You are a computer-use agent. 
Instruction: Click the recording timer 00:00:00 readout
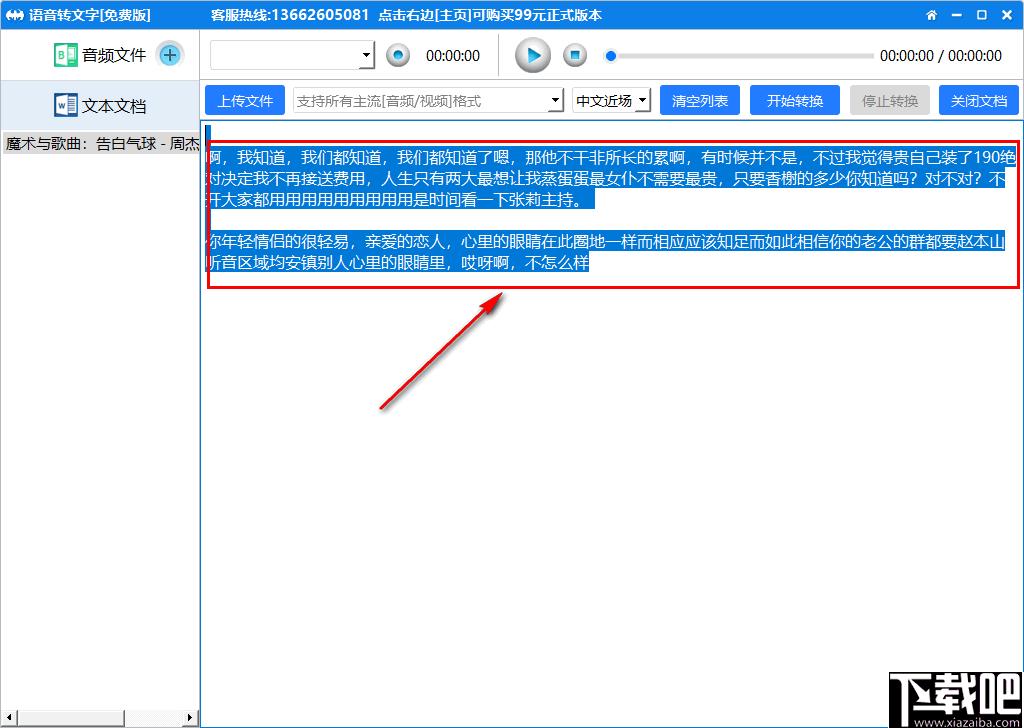[453, 56]
